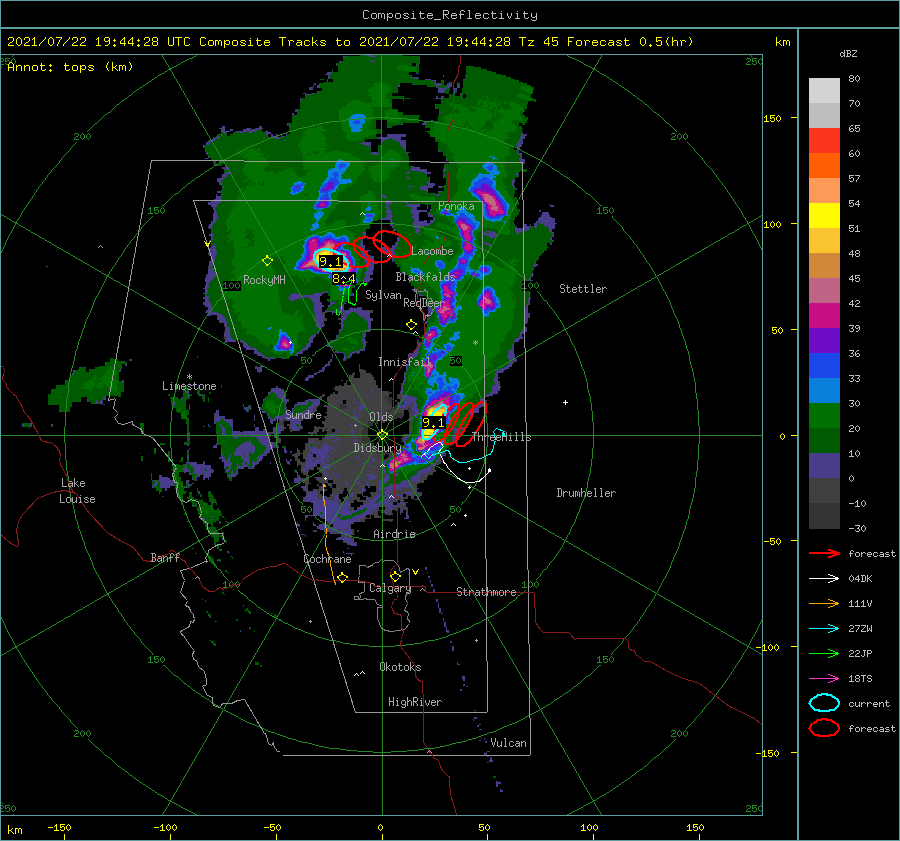Select the red forecast ellipses near Lacombe
900x841 pixels.
pyautogui.click(x=373, y=248)
